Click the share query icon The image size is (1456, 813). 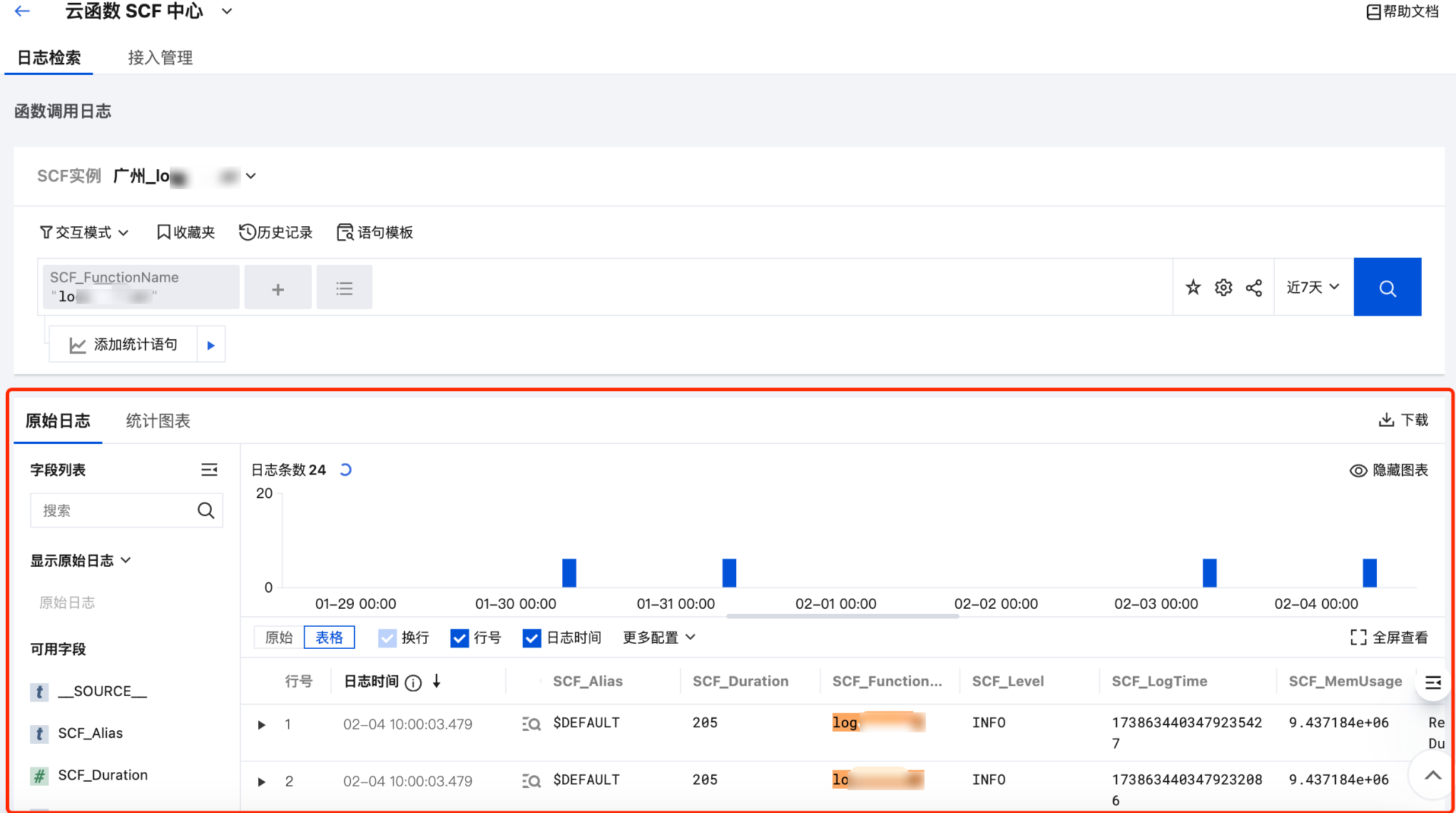(x=1254, y=287)
